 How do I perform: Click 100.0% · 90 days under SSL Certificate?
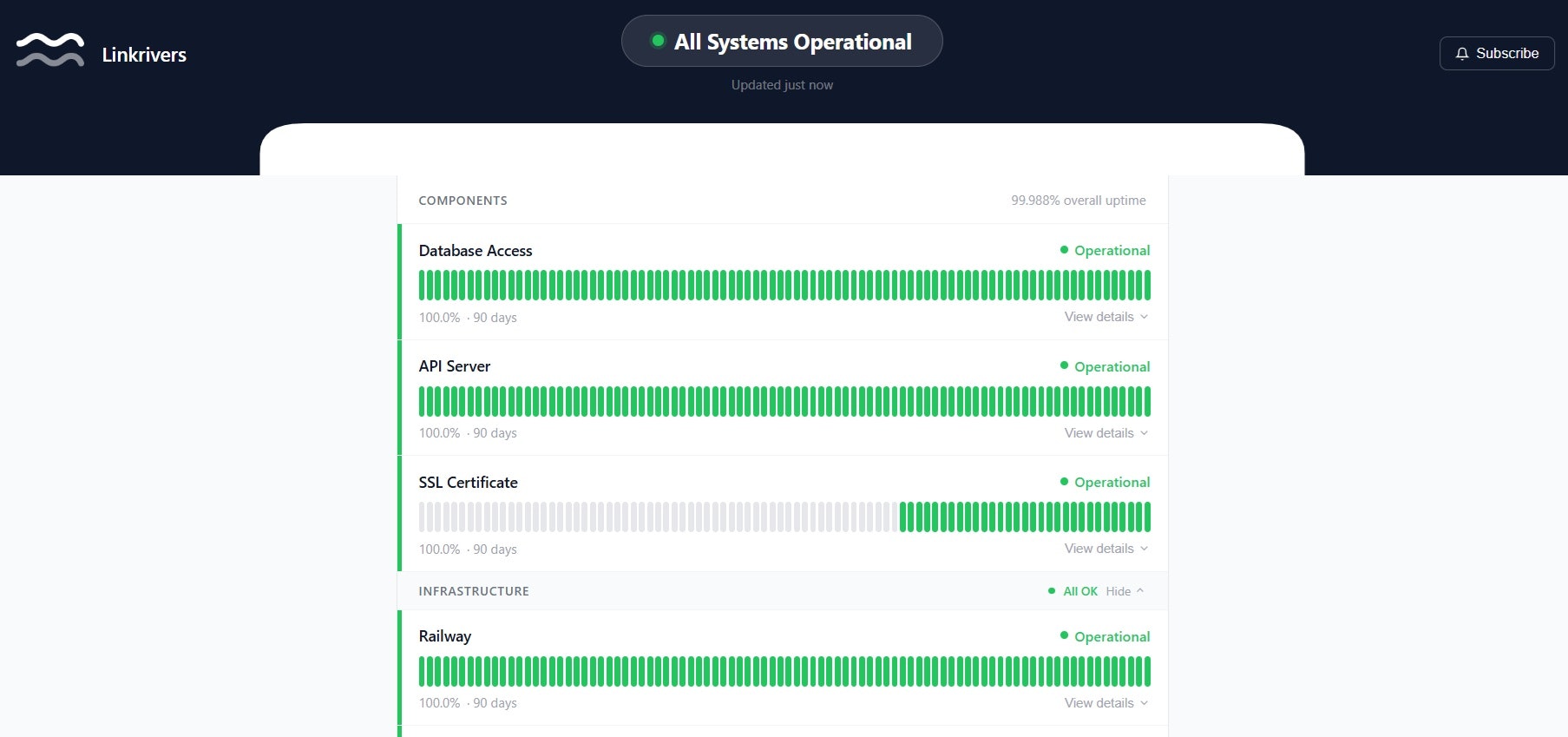coord(468,549)
